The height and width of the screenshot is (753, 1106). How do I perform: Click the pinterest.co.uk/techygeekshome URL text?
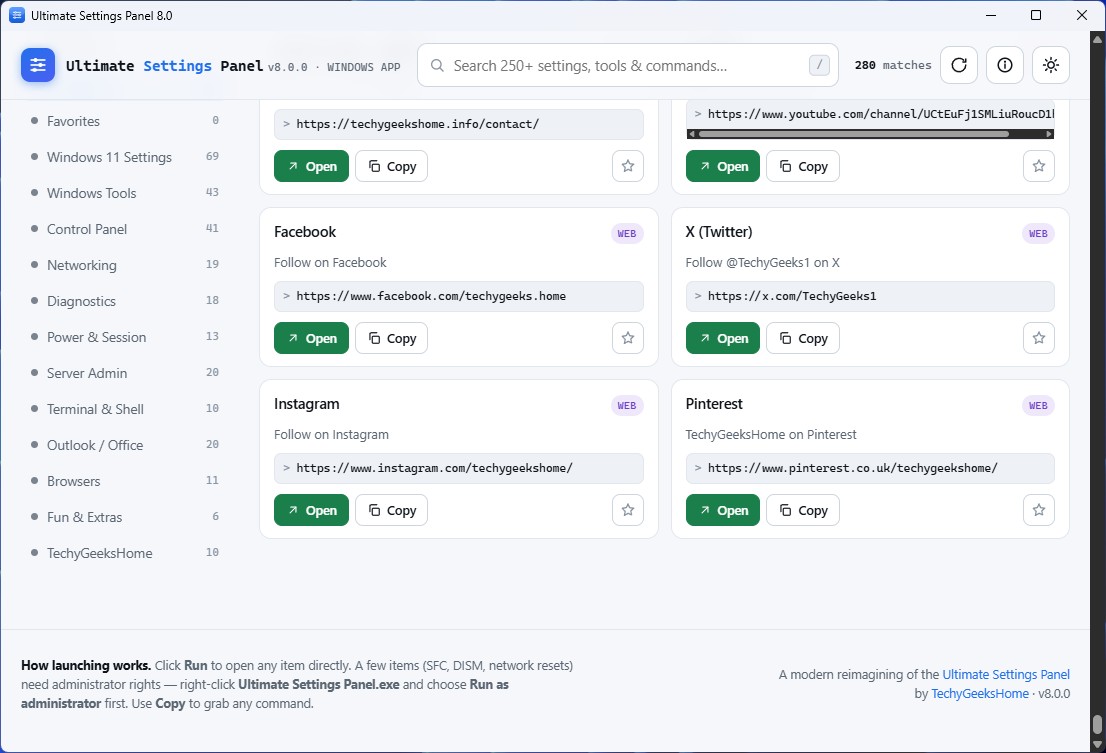(853, 468)
